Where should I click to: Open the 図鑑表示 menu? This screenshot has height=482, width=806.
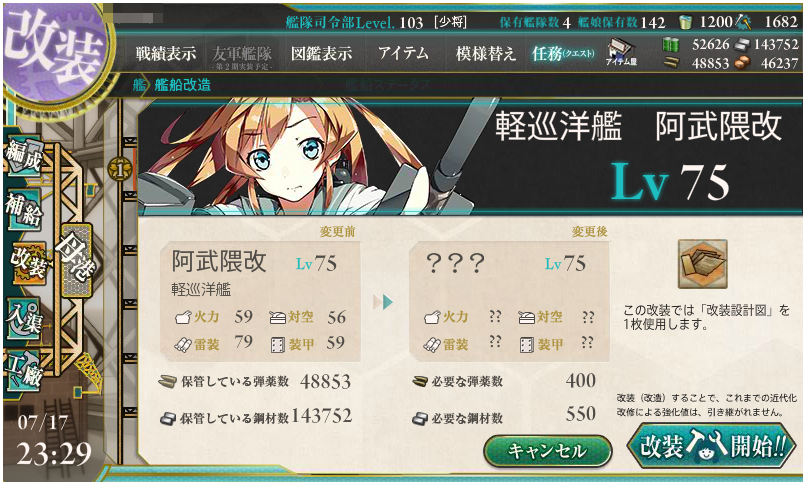321,53
